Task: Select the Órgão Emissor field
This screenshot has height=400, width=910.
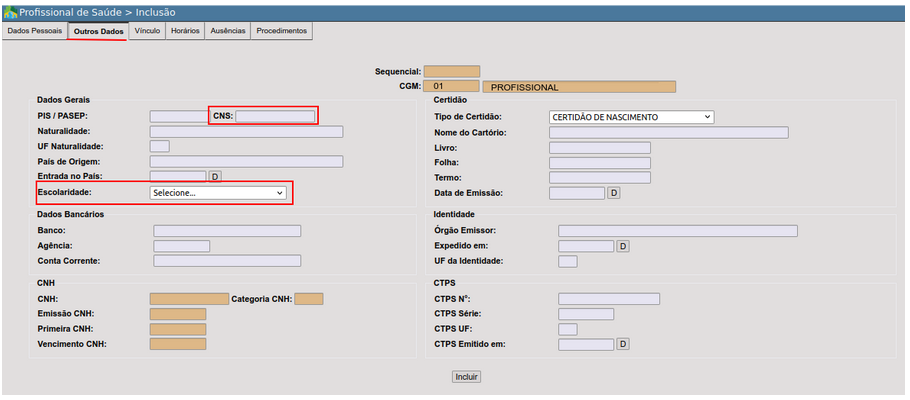Action: click(677, 231)
